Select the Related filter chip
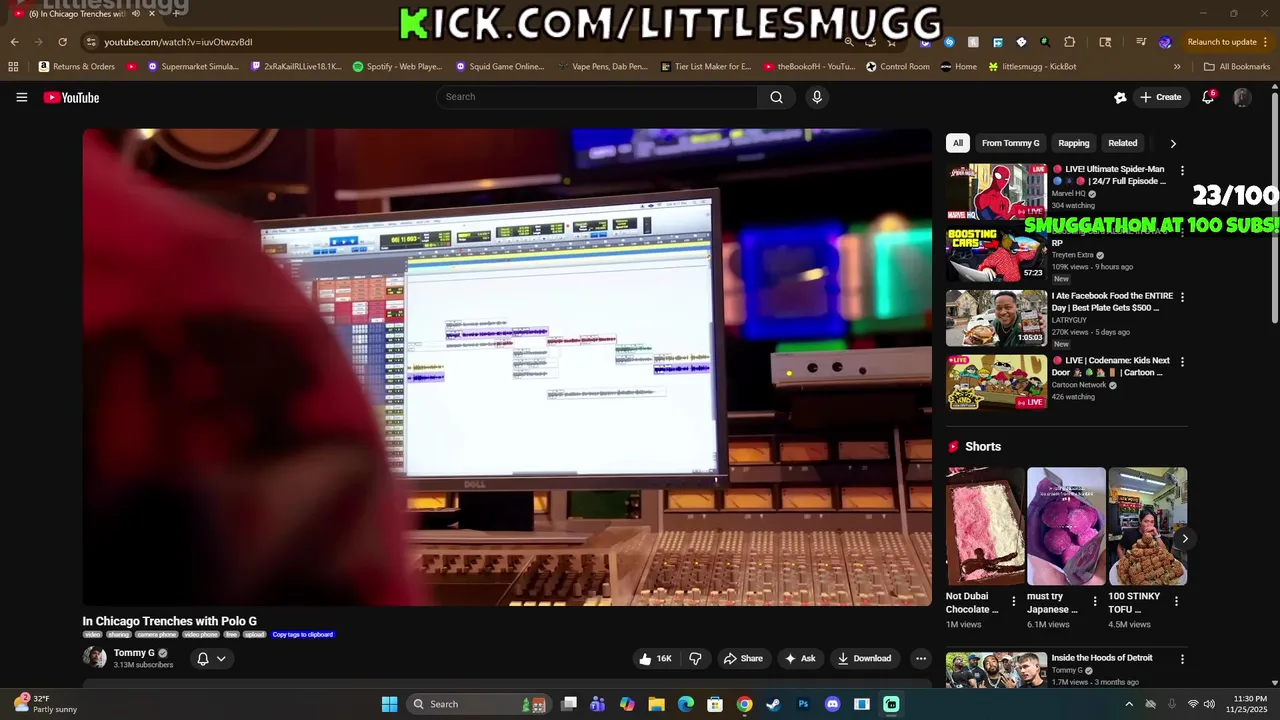 (1122, 143)
